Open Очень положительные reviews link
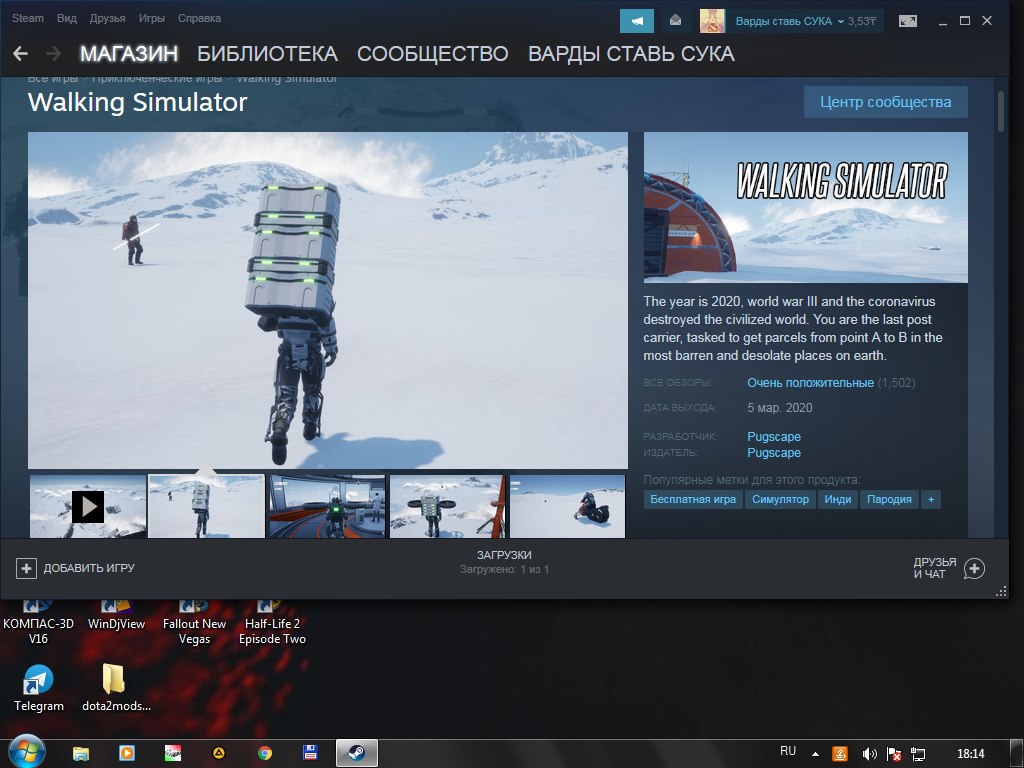 click(x=810, y=383)
